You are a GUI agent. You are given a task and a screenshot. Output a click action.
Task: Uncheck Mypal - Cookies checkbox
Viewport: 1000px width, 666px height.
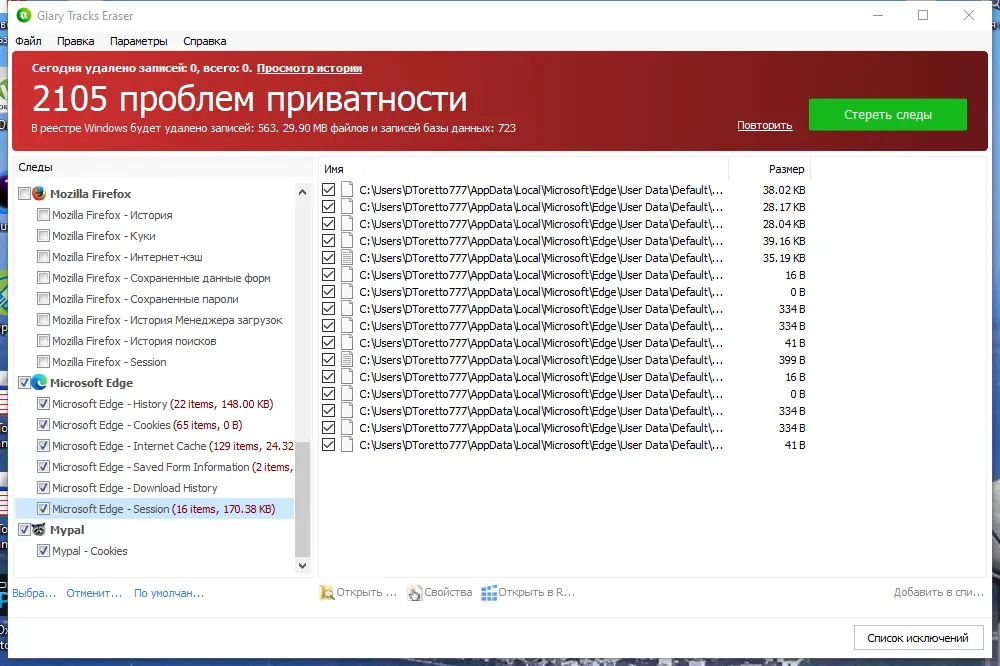[x=43, y=551]
